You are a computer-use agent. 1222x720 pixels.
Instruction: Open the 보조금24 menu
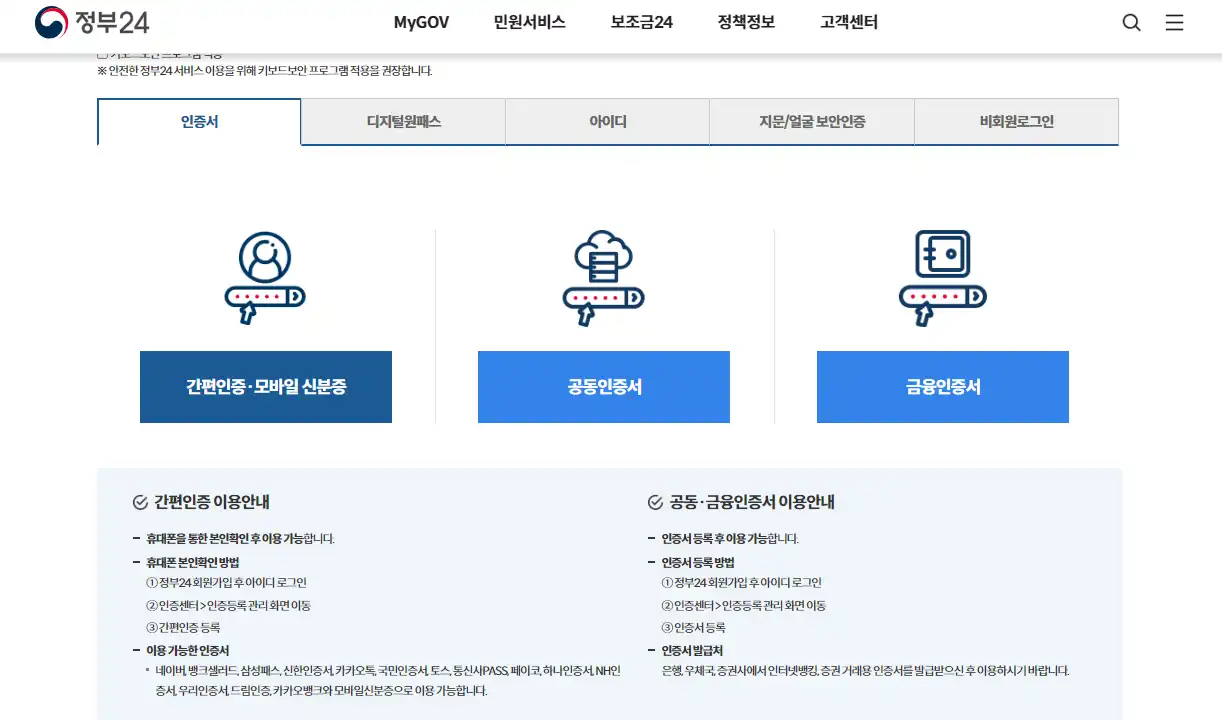click(x=640, y=21)
